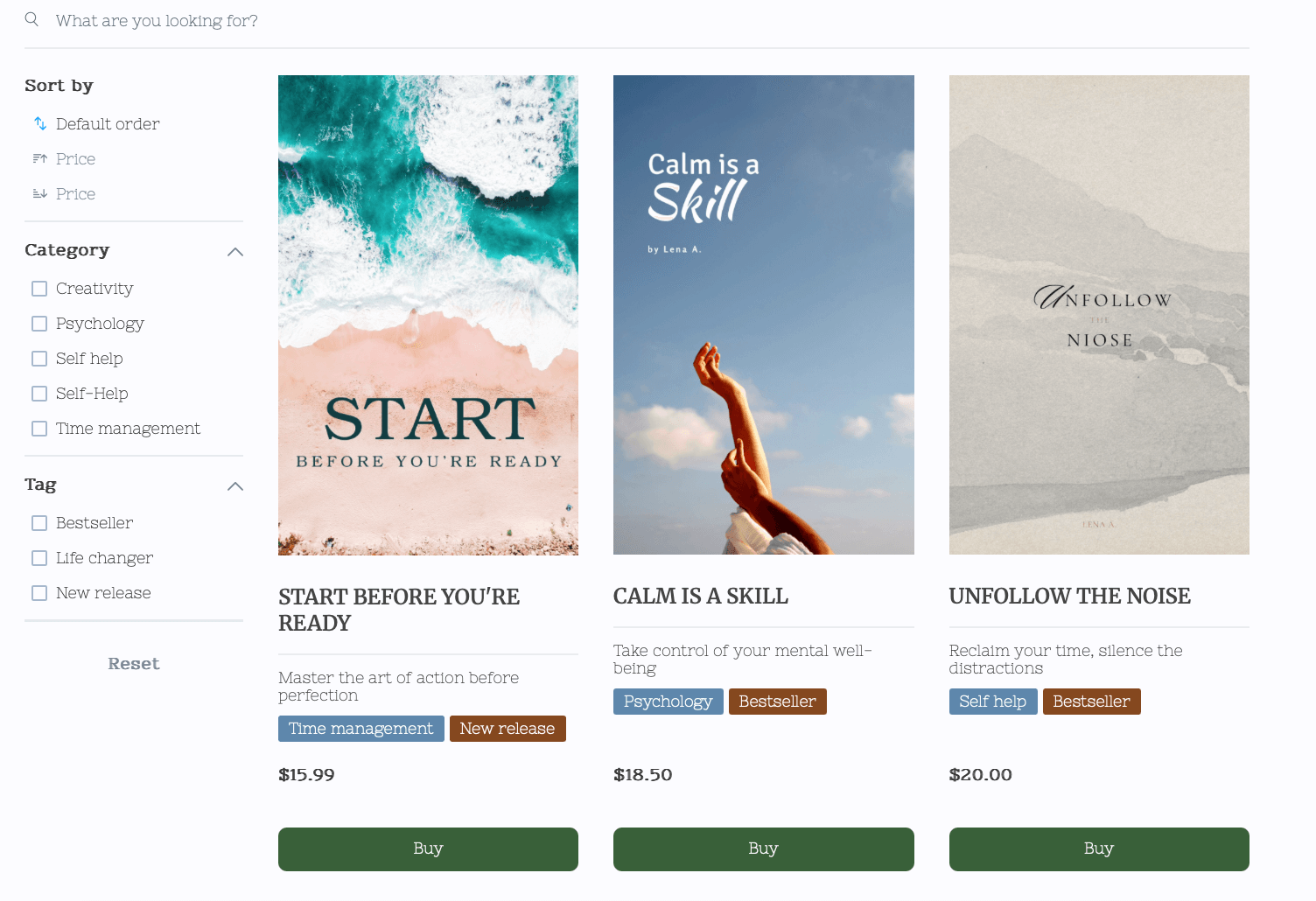Toggle the Bestseller tag checkbox
1316x901 pixels.
[x=39, y=523]
